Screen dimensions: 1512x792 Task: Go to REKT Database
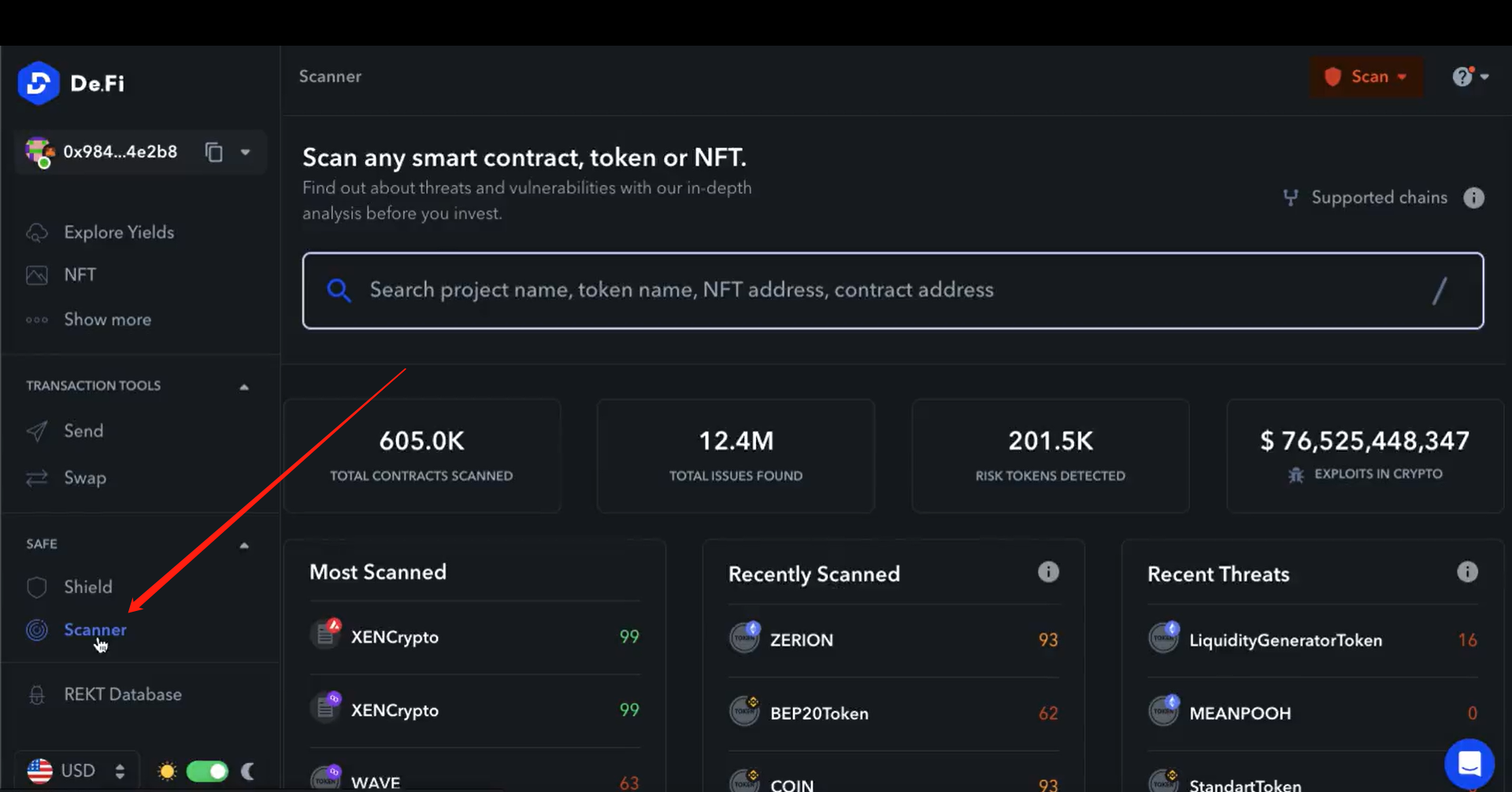pos(122,694)
